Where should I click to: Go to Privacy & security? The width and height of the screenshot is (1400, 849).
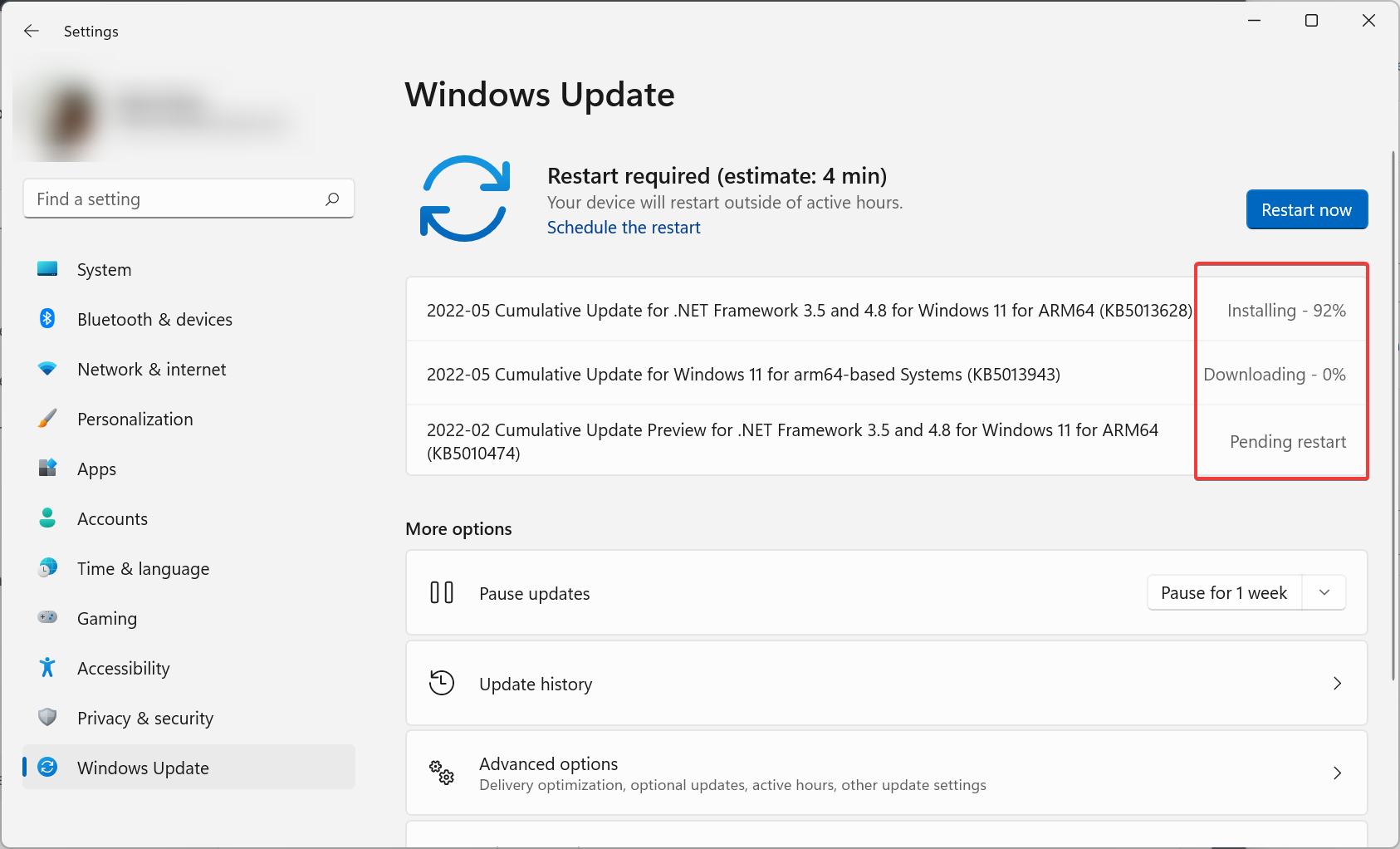click(x=188, y=718)
